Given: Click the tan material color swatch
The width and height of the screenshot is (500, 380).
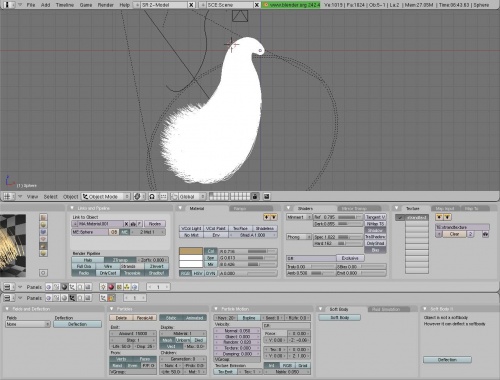Looking at the screenshot, I should click(x=191, y=251).
